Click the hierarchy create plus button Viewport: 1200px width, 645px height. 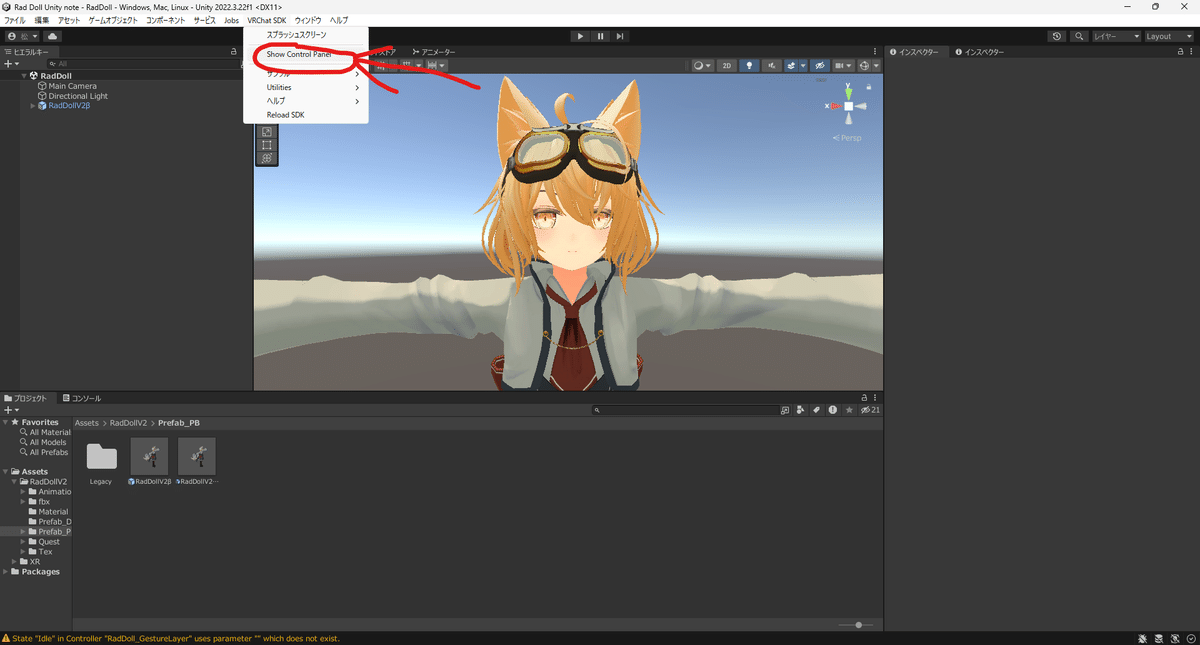coord(10,64)
